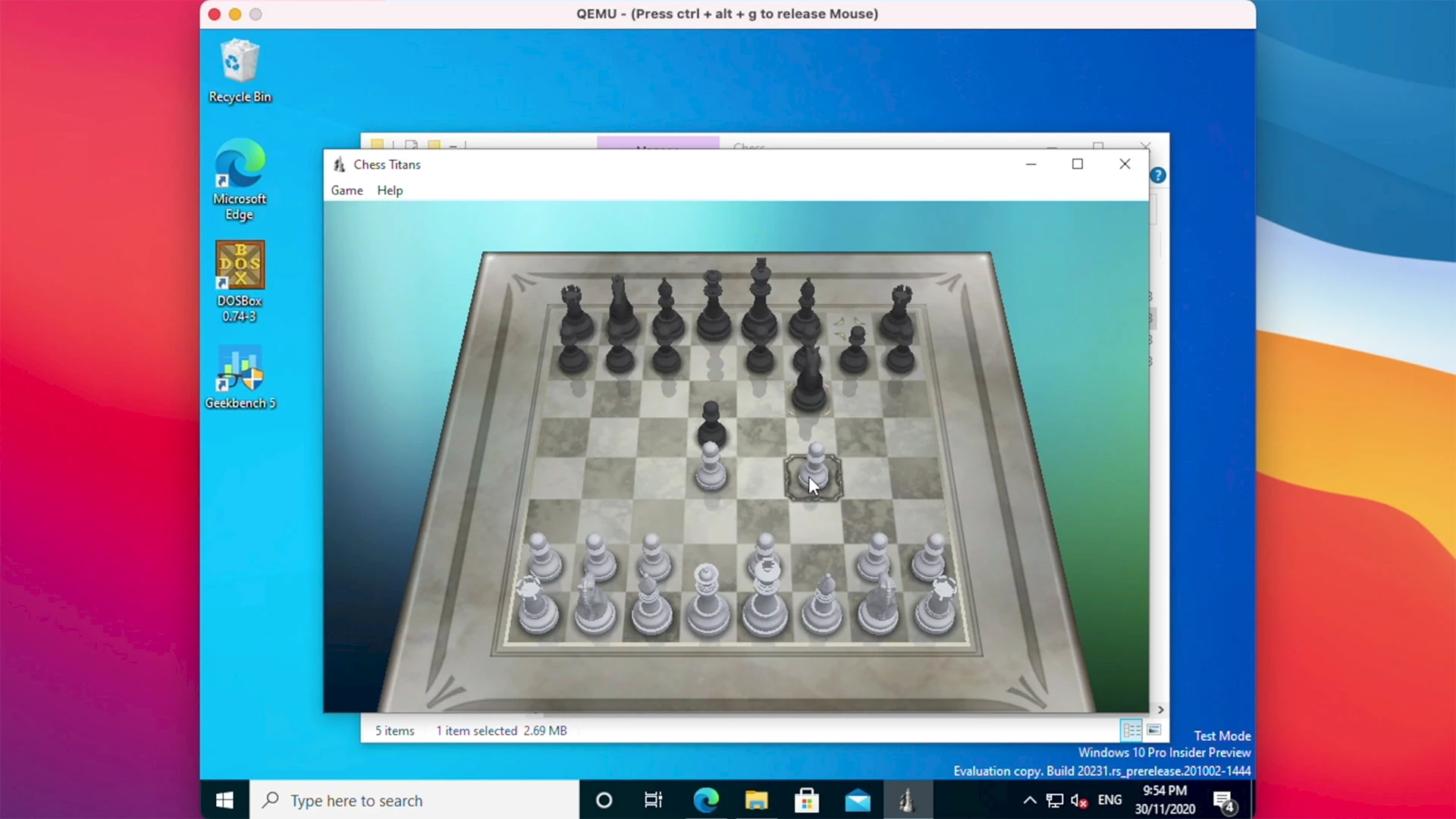Open Geekbench 5 desktop shortcut
This screenshot has height=819, width=1456.
pos(240,378)
